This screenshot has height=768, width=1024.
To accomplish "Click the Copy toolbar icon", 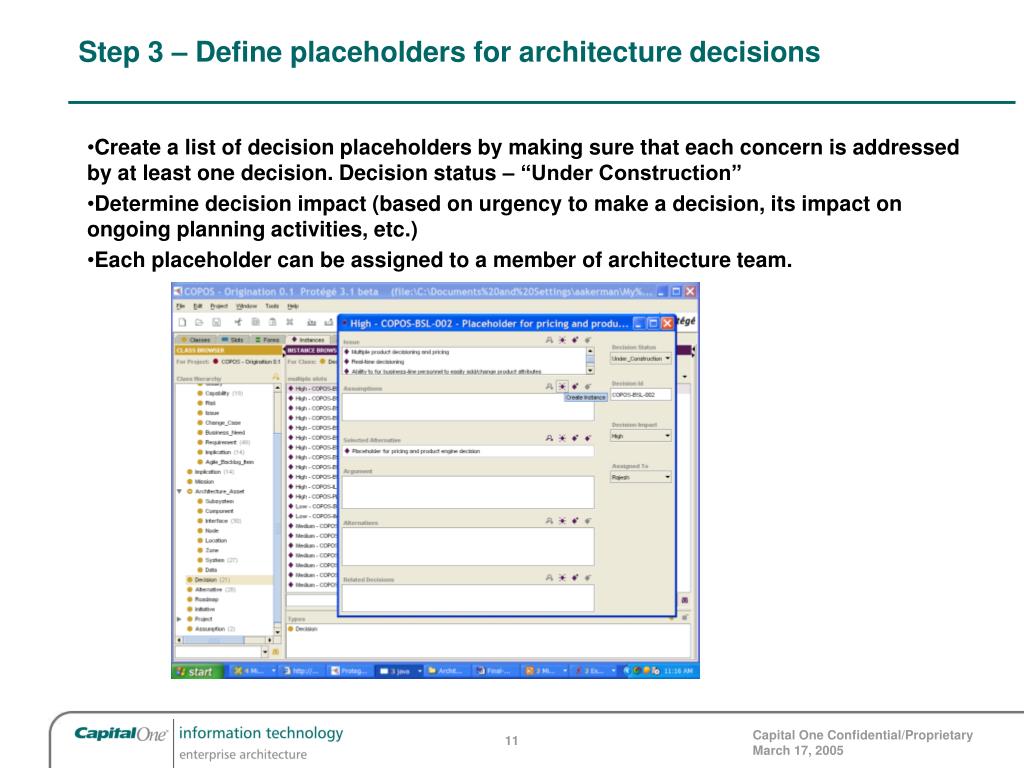I will click(x=255, y=322).
